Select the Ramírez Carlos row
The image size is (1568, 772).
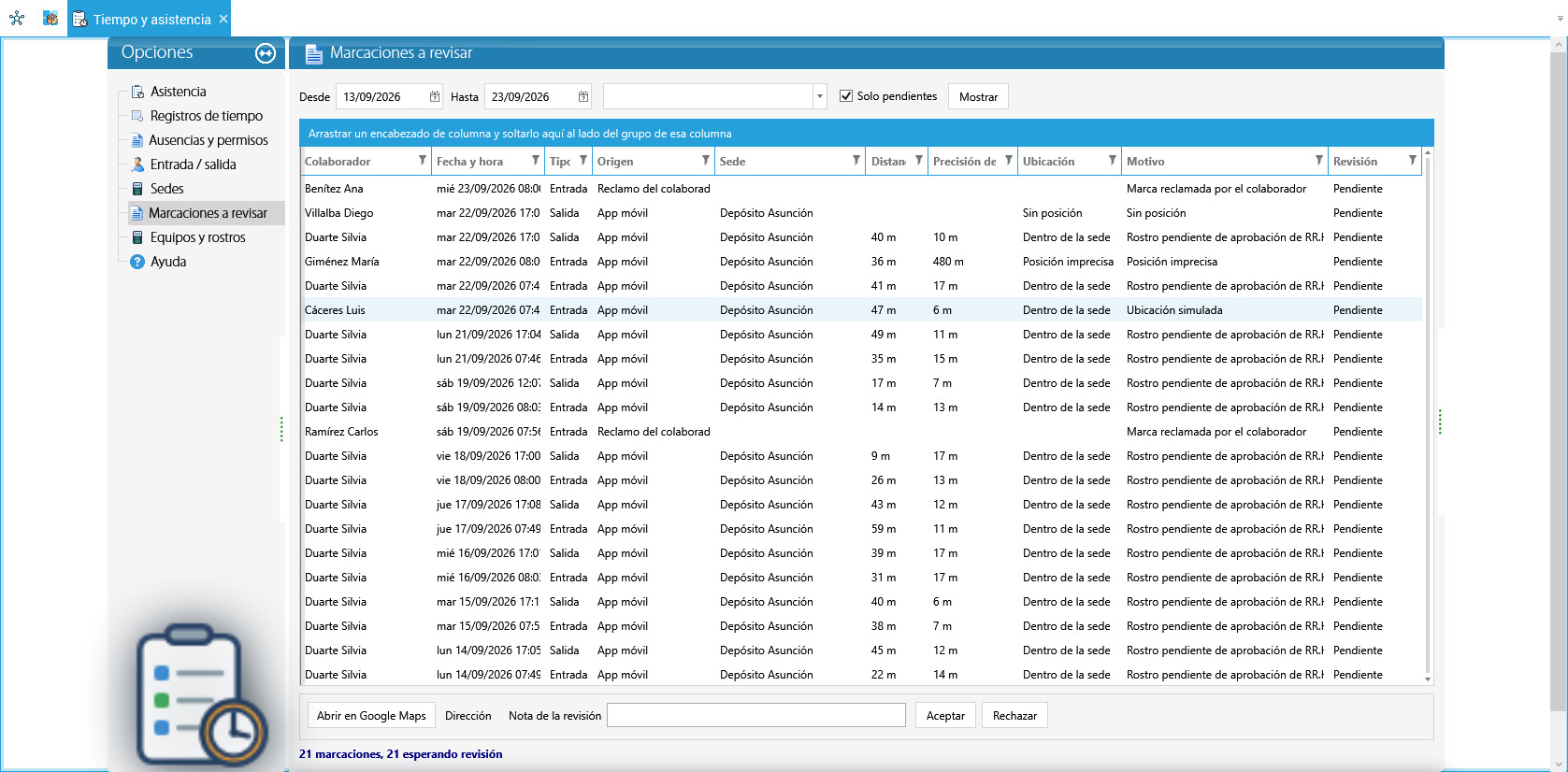coord(861,432)
